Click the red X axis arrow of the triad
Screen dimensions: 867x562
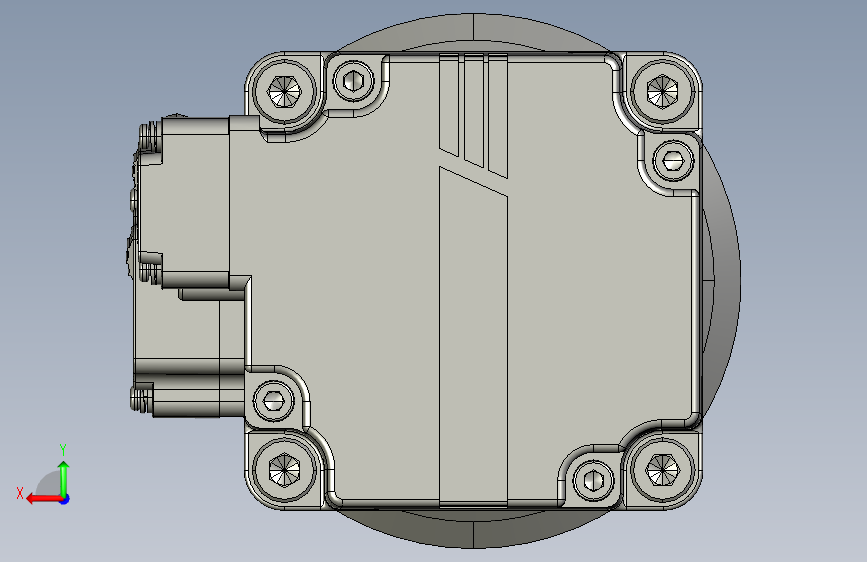[43, 499]
